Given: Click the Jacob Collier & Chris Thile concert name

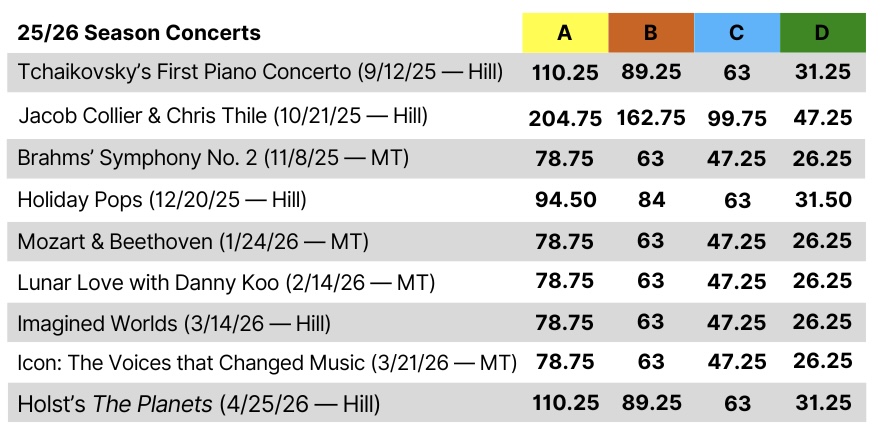Looking at the screenshot, I should [x=223, y=115].
